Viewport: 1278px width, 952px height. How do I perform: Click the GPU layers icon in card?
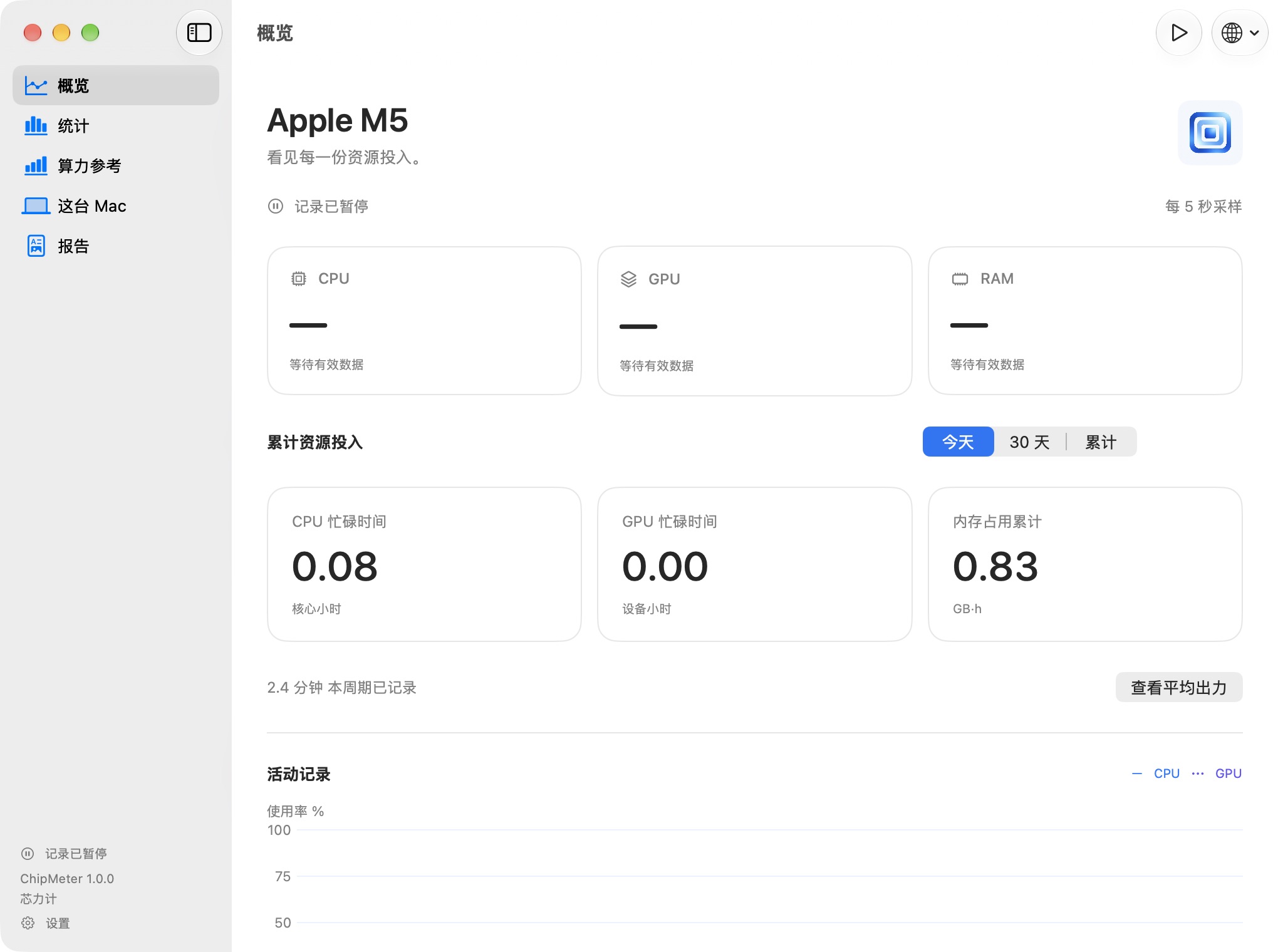(x=628, y=279)
